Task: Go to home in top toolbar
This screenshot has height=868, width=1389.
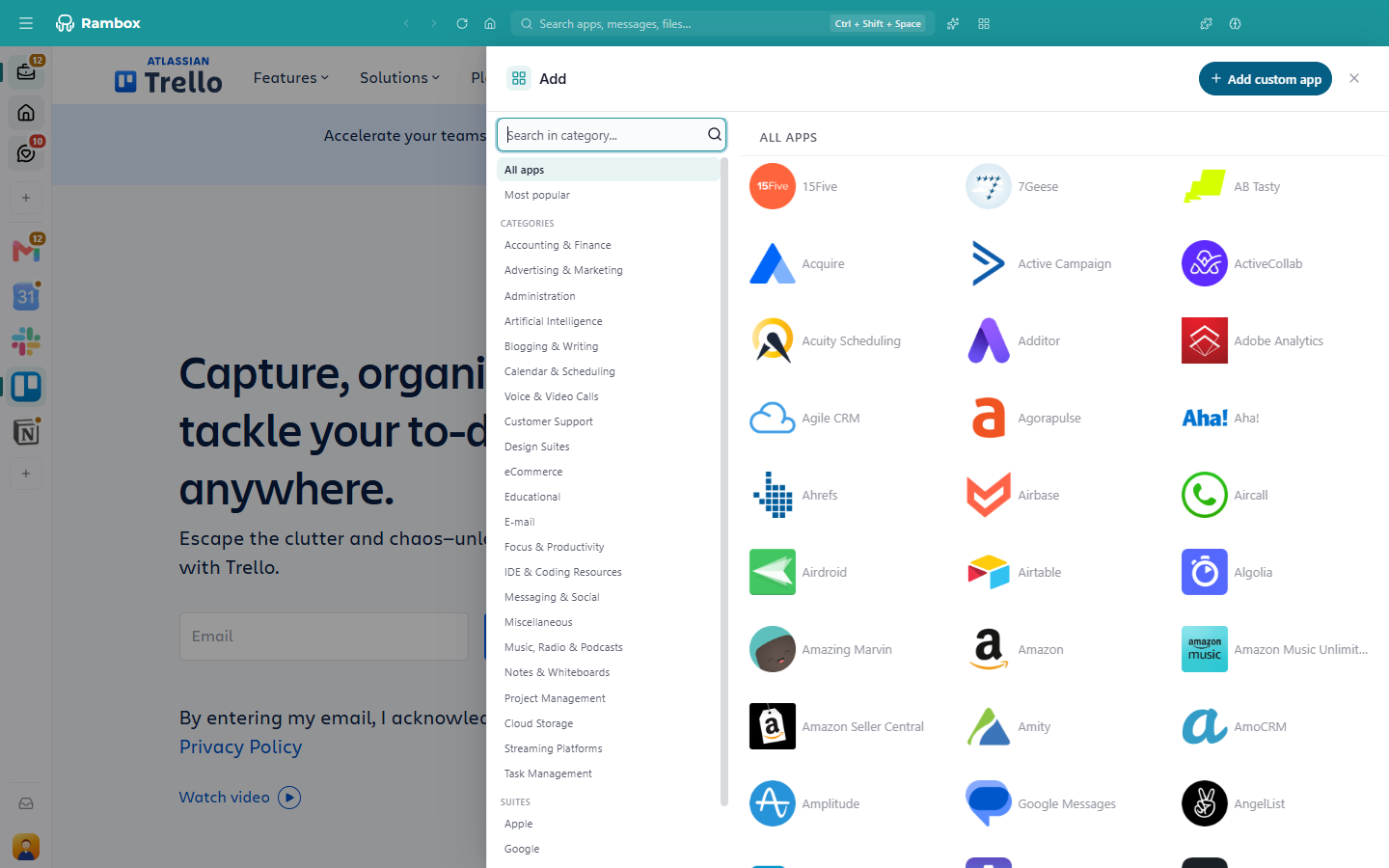Action: click(490, 23)
